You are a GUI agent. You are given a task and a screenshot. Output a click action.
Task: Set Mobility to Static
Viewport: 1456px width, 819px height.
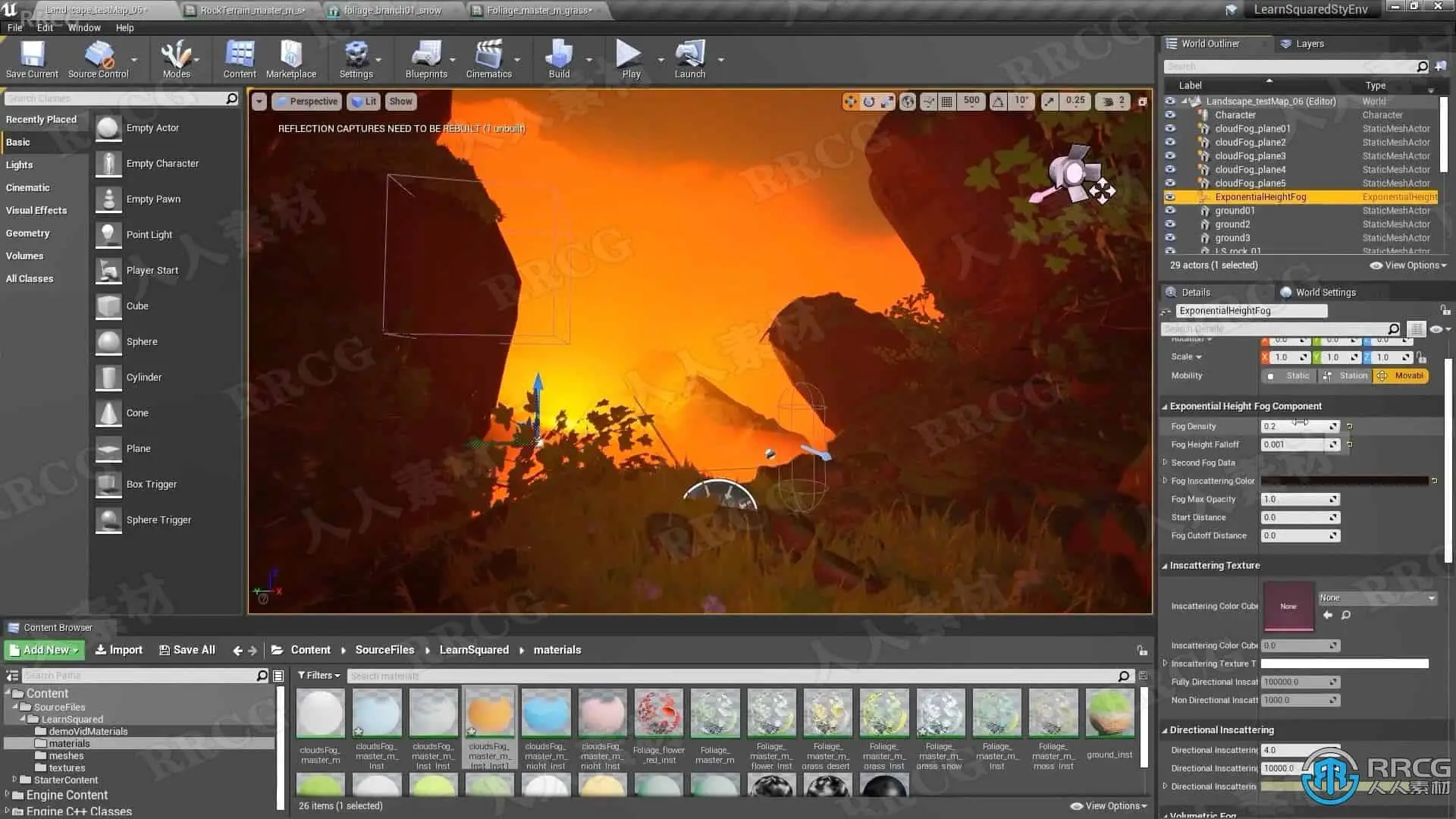(x=1289, y=376)
